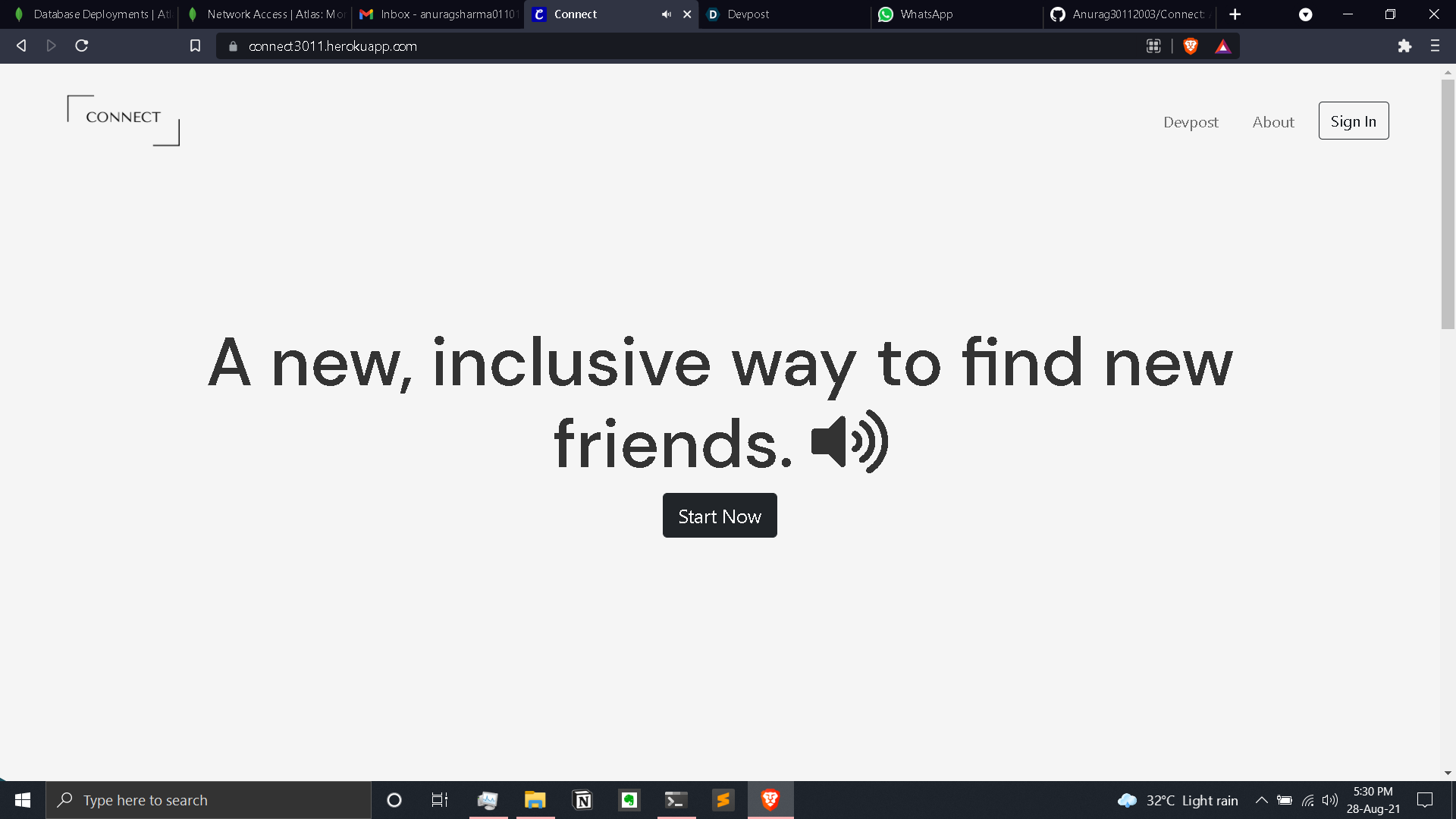Image resolution: width=1456 pixels, height=819 pixels.
Task: Switch to the WhatsApp tab
Action: coord(955,14)
